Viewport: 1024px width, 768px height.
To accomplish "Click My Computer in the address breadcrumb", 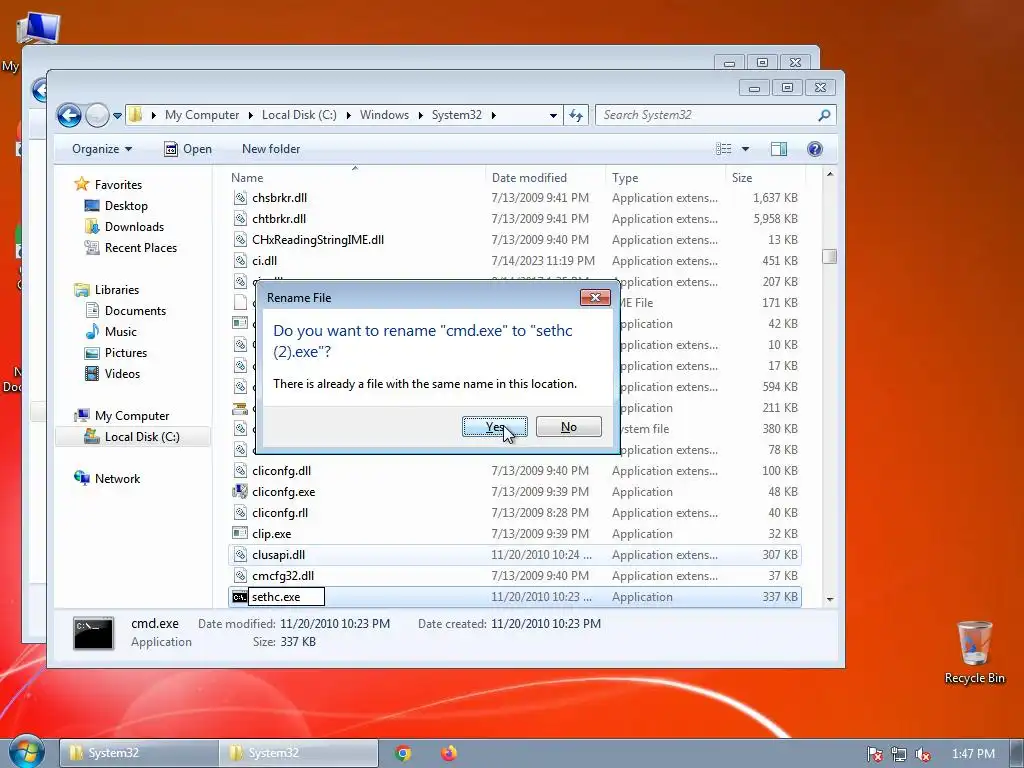I will pos(202,115).
